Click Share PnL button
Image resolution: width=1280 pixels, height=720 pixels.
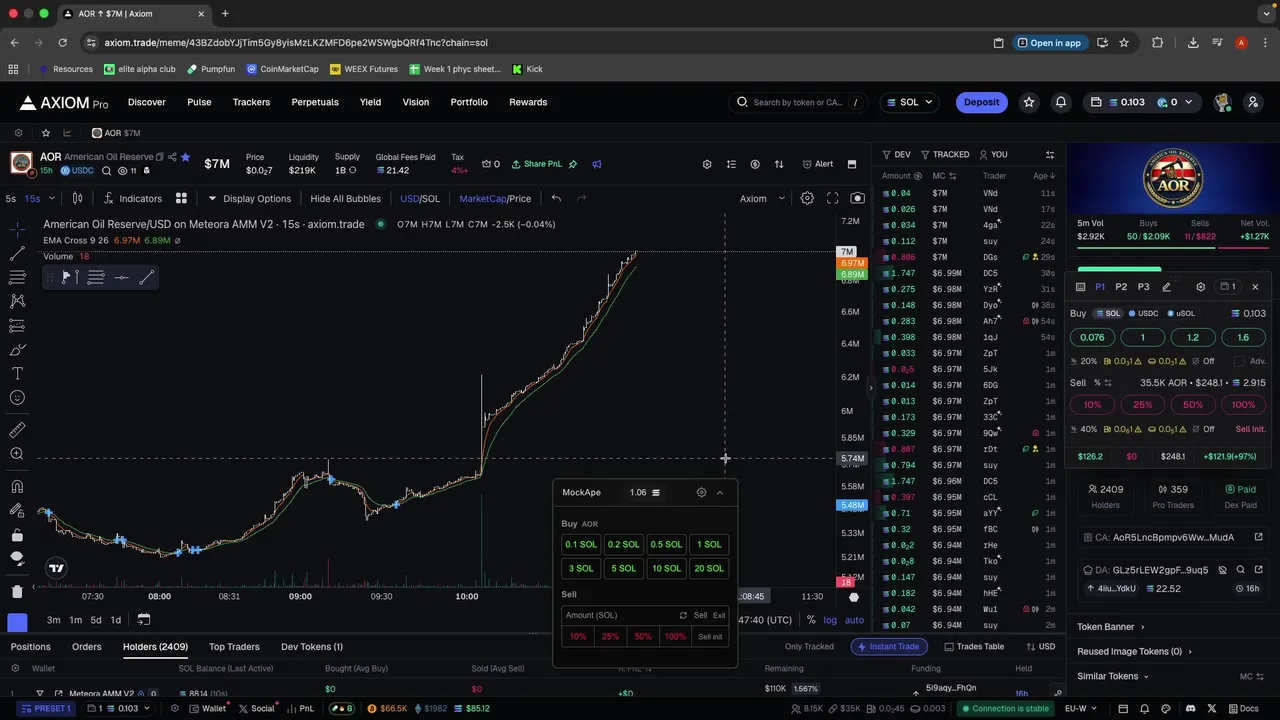(x=537, y=164)
